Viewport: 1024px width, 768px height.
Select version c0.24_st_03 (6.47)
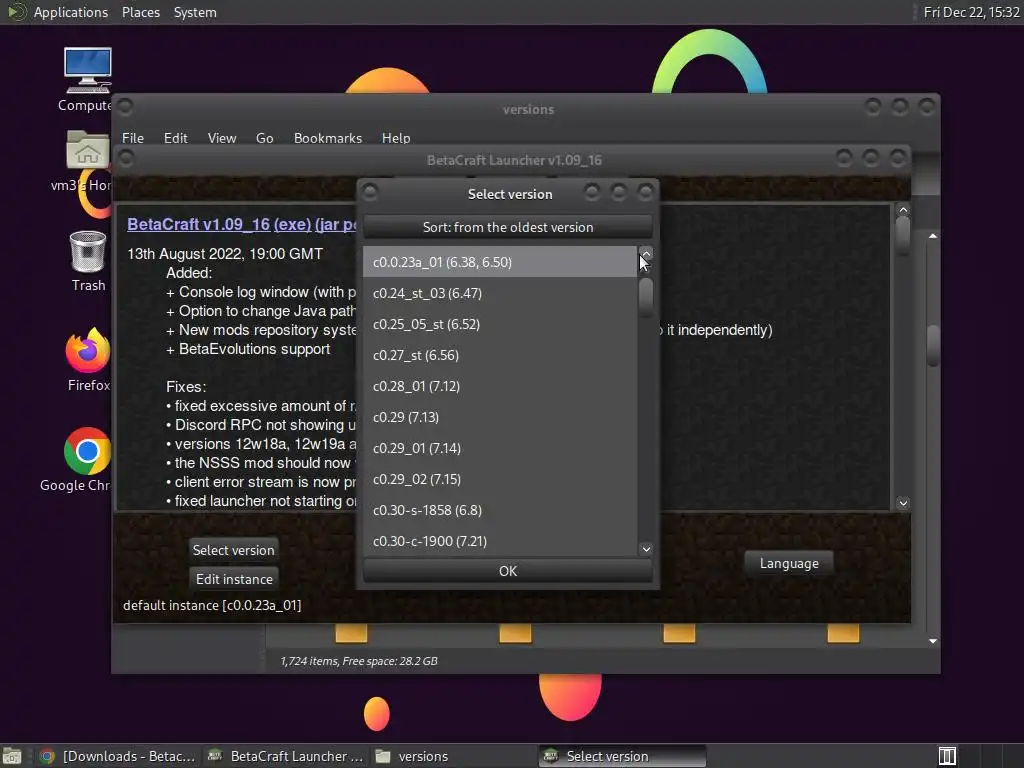(x=500, y=293)
